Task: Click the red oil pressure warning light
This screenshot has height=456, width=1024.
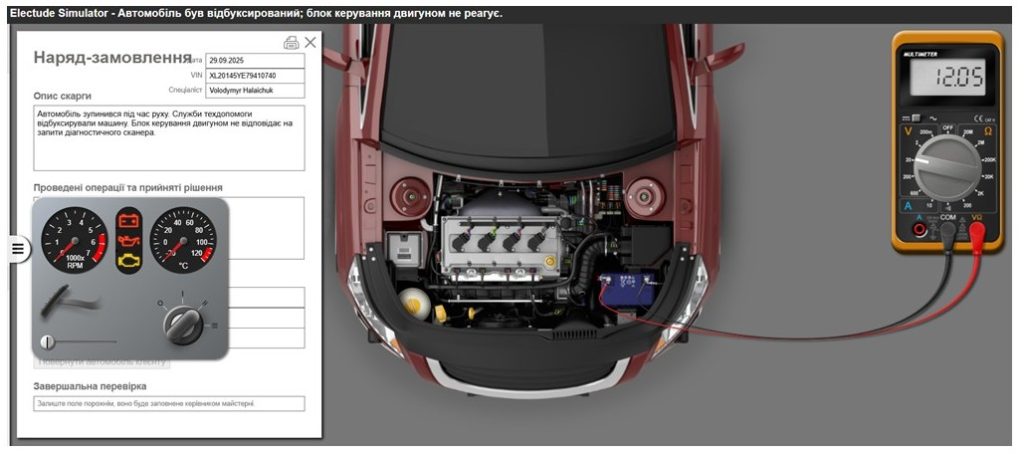Action: pos(129,240)
